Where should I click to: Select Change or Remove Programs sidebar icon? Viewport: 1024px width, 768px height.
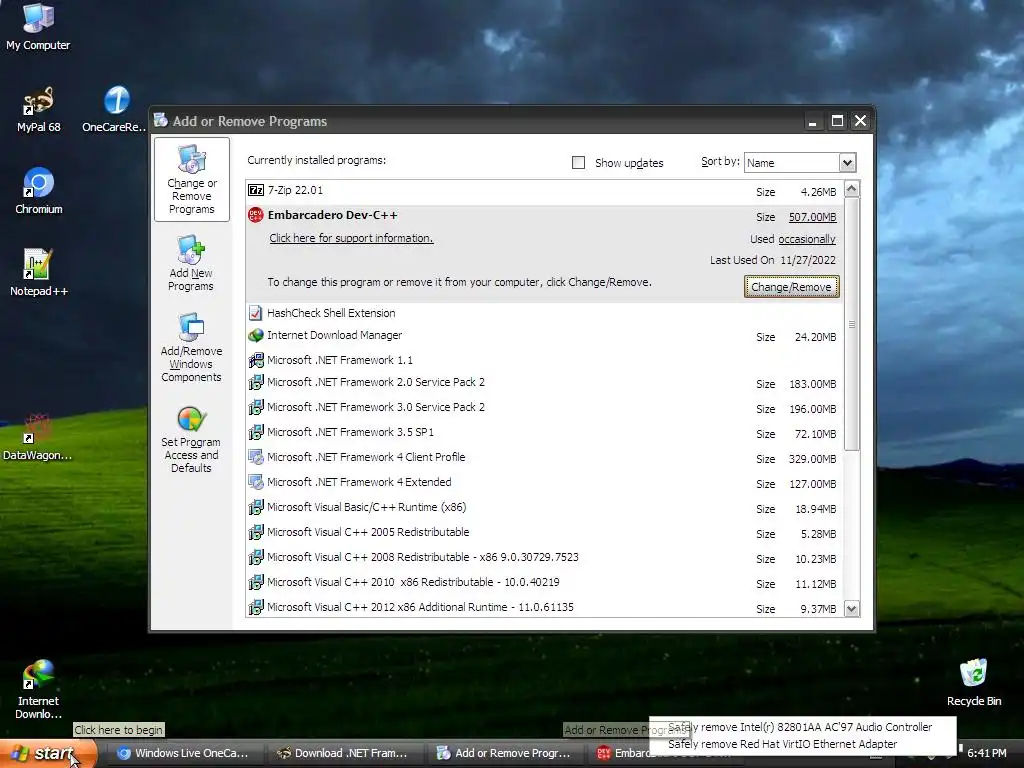coord(191,180)
